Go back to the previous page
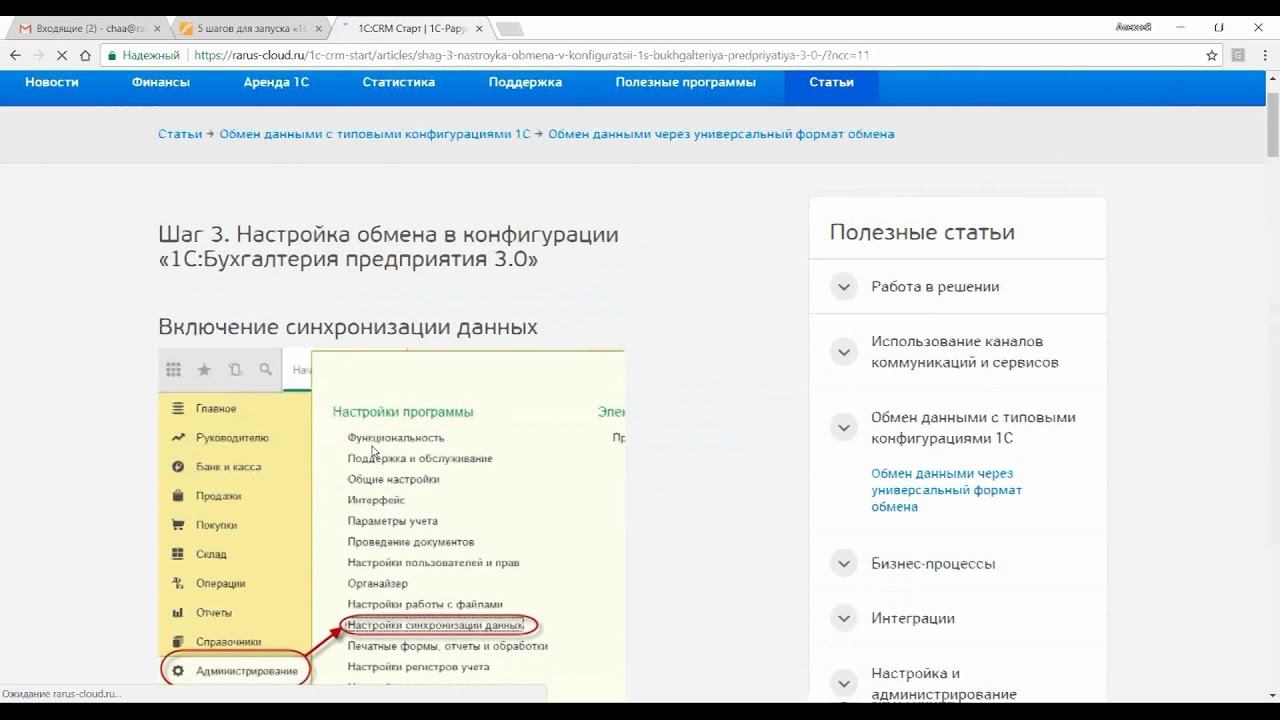This screenshot has width=1280, height=720. tap(15, 56)
